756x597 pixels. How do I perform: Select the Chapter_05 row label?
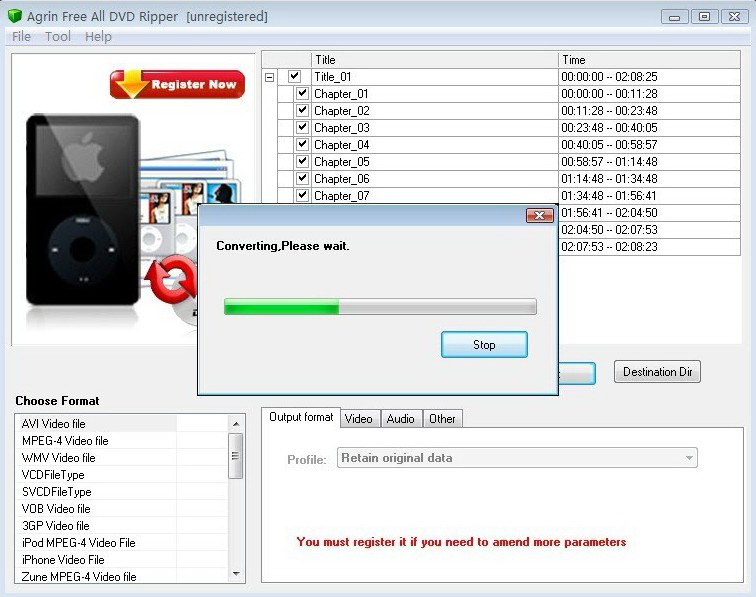click(341, 162)
